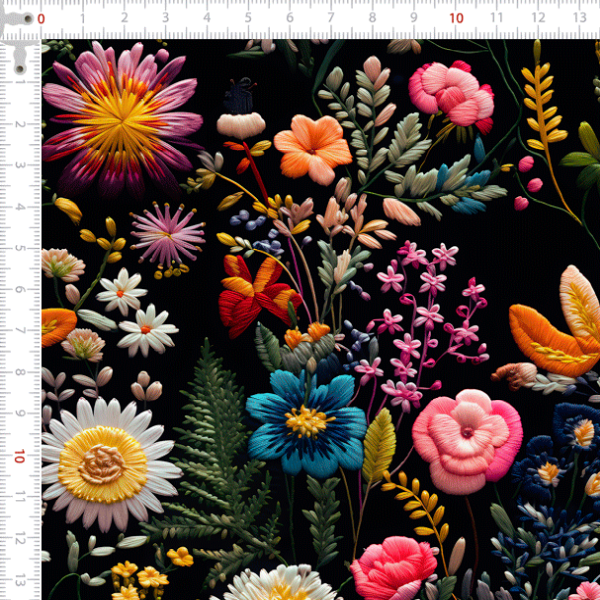600x600 pixels.
Task: Click the pink rose at the top right
Action: tap(452, 92)
